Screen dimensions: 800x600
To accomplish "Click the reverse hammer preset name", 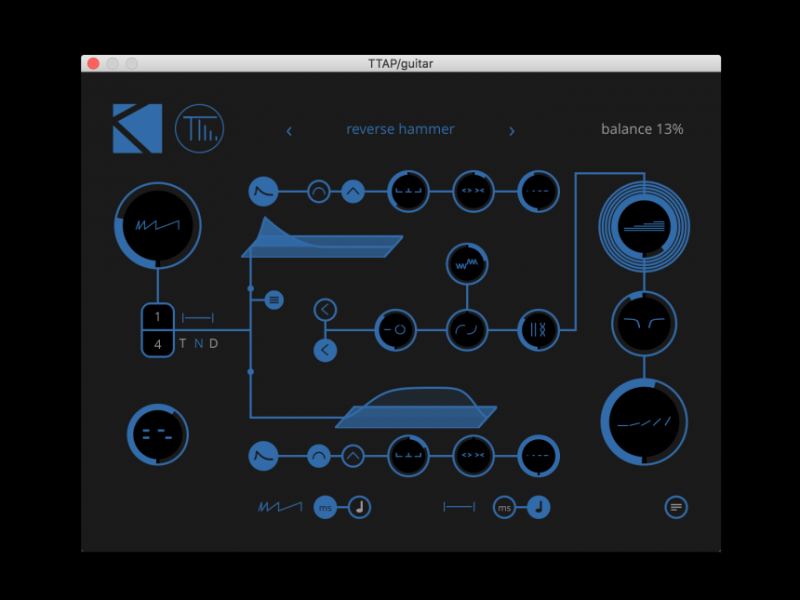I will coord(400,129).
